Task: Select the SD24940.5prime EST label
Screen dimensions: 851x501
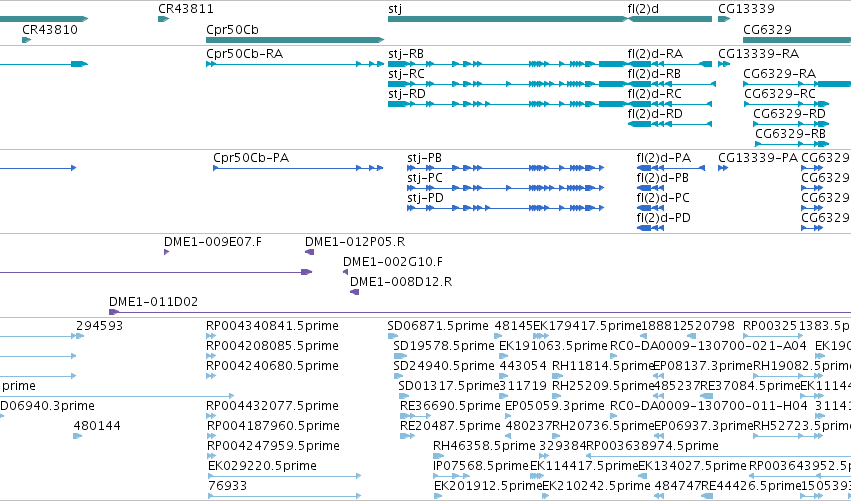Action: pyautogui.click(x=443, y=366)
